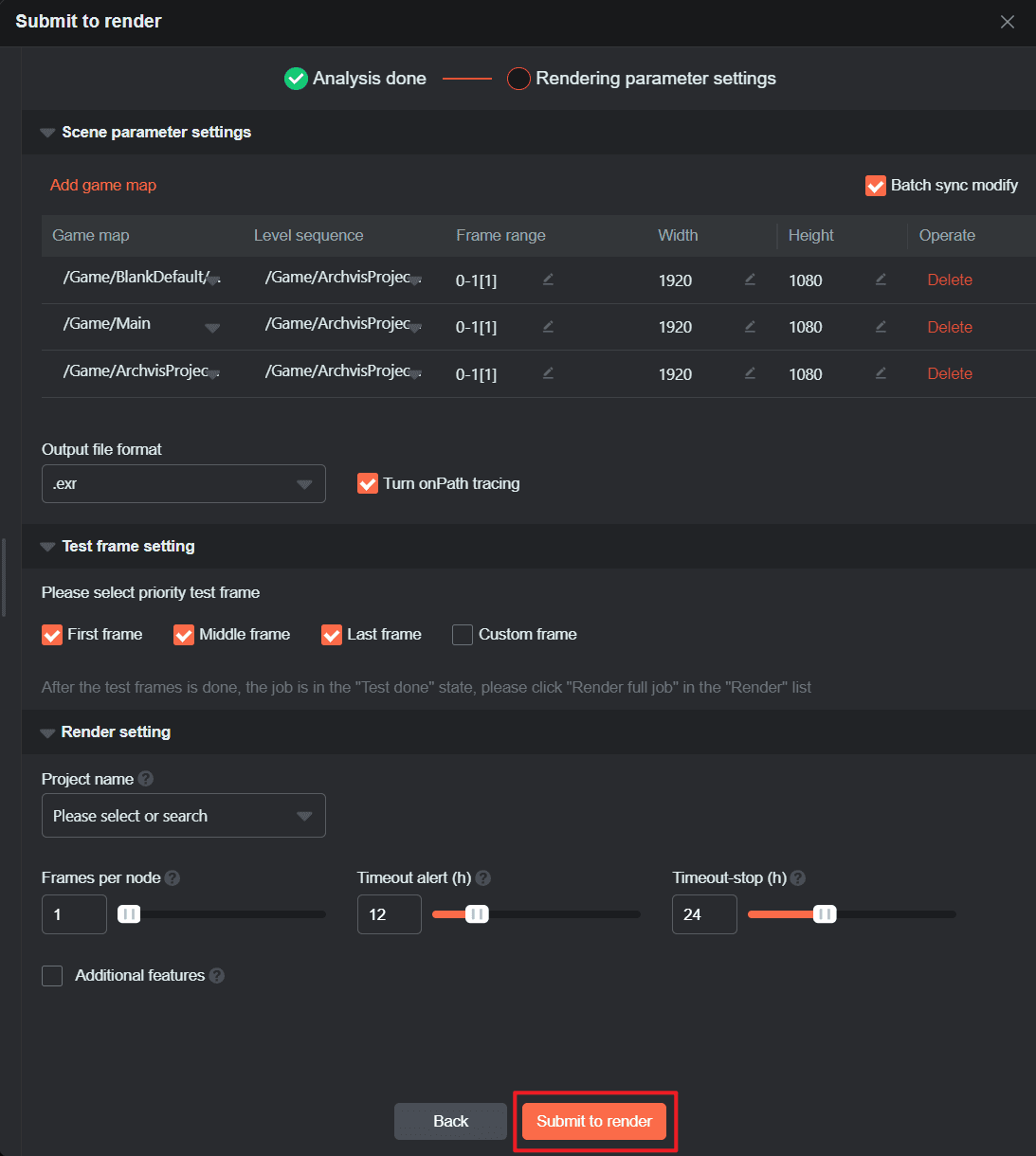This screenshot has height=1156, width=1036.
Task: Click help icon beside Frames per node
Action: pyautogui.click(x=173, y=878)
